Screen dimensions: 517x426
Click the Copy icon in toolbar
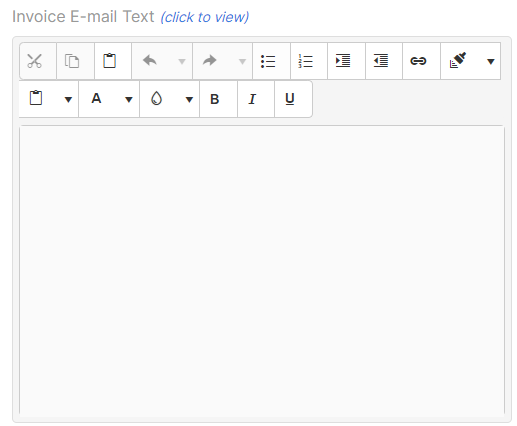pyautogui.click(x=72, y=61)
